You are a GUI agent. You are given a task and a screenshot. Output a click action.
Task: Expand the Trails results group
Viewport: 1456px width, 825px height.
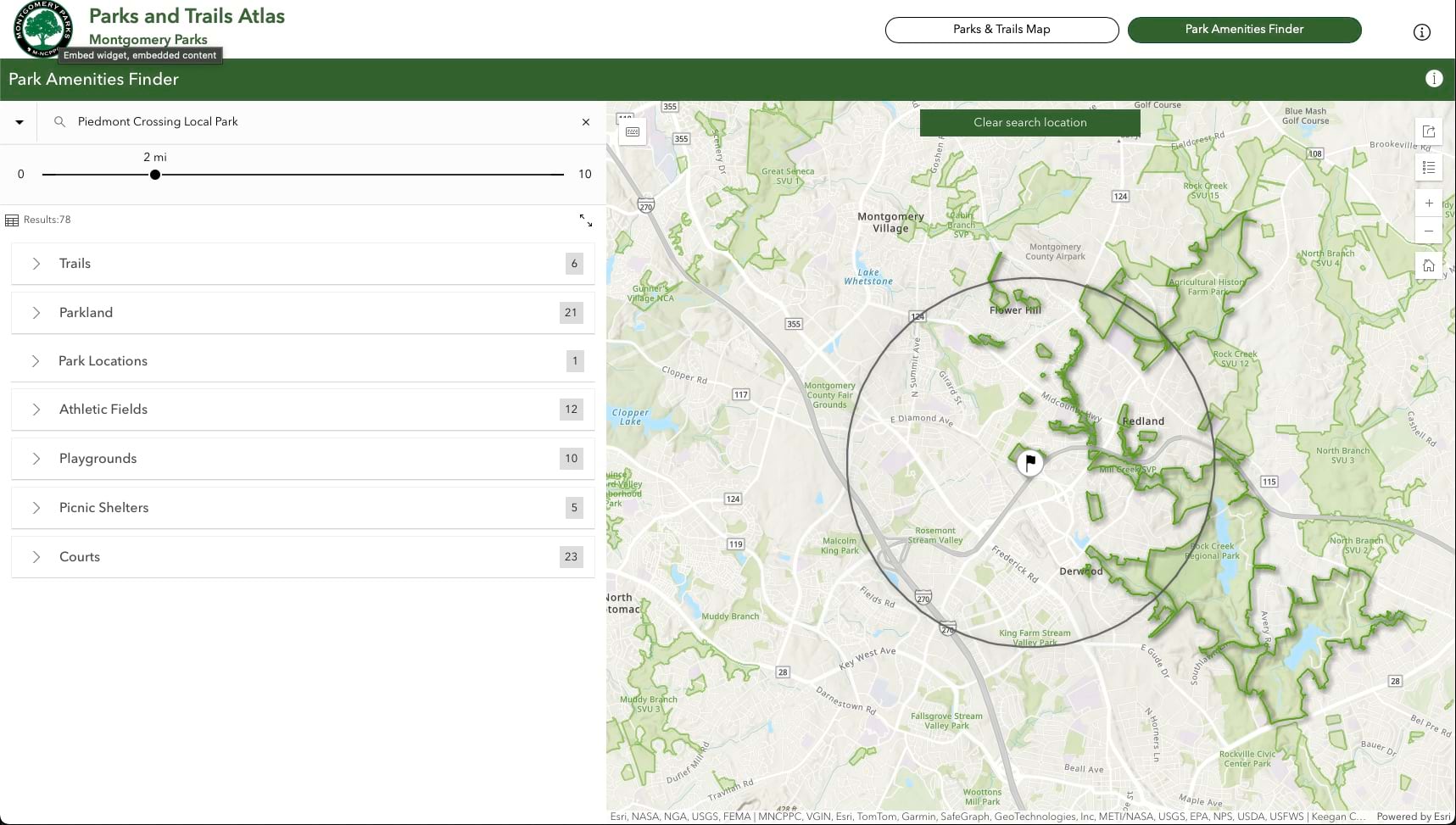[x=36, y=263]
